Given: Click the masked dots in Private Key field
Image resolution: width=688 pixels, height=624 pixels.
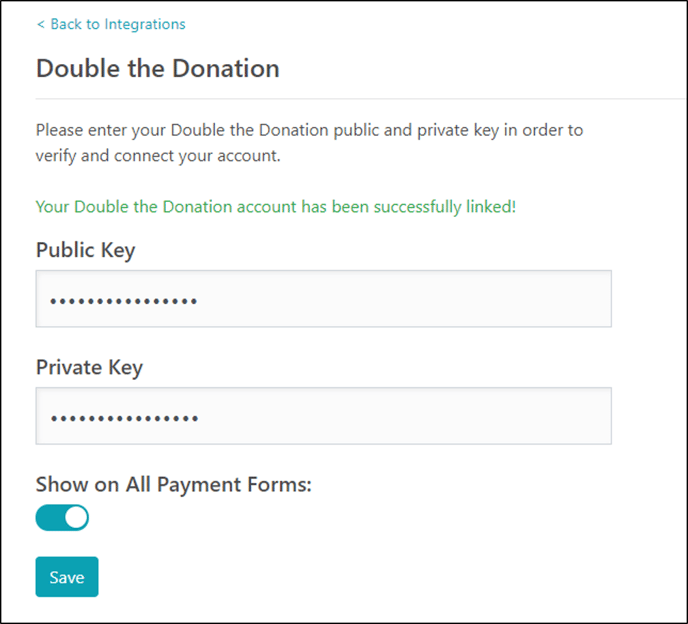Looking at the screenshot, I should [x=124, y=417].
